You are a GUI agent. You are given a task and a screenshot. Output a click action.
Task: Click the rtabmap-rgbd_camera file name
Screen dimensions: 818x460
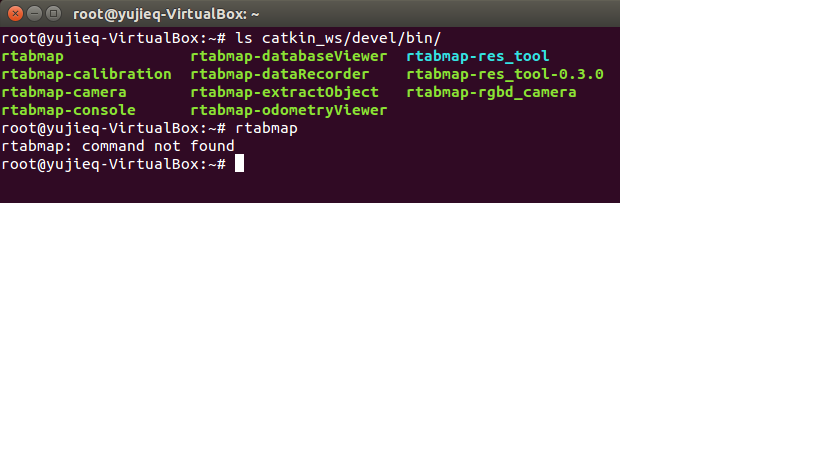pos(491,92)
